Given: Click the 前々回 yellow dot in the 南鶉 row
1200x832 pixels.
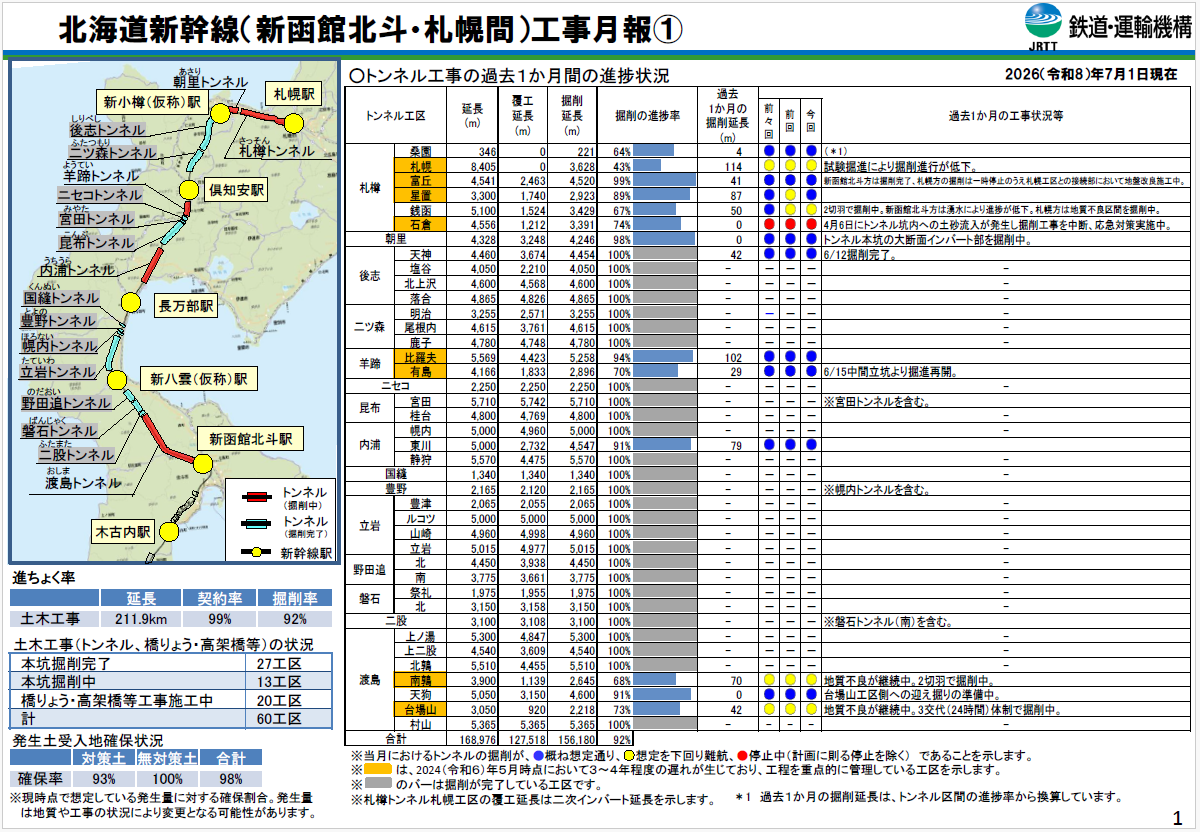Looking at the screenshot, I should (769, 679).
